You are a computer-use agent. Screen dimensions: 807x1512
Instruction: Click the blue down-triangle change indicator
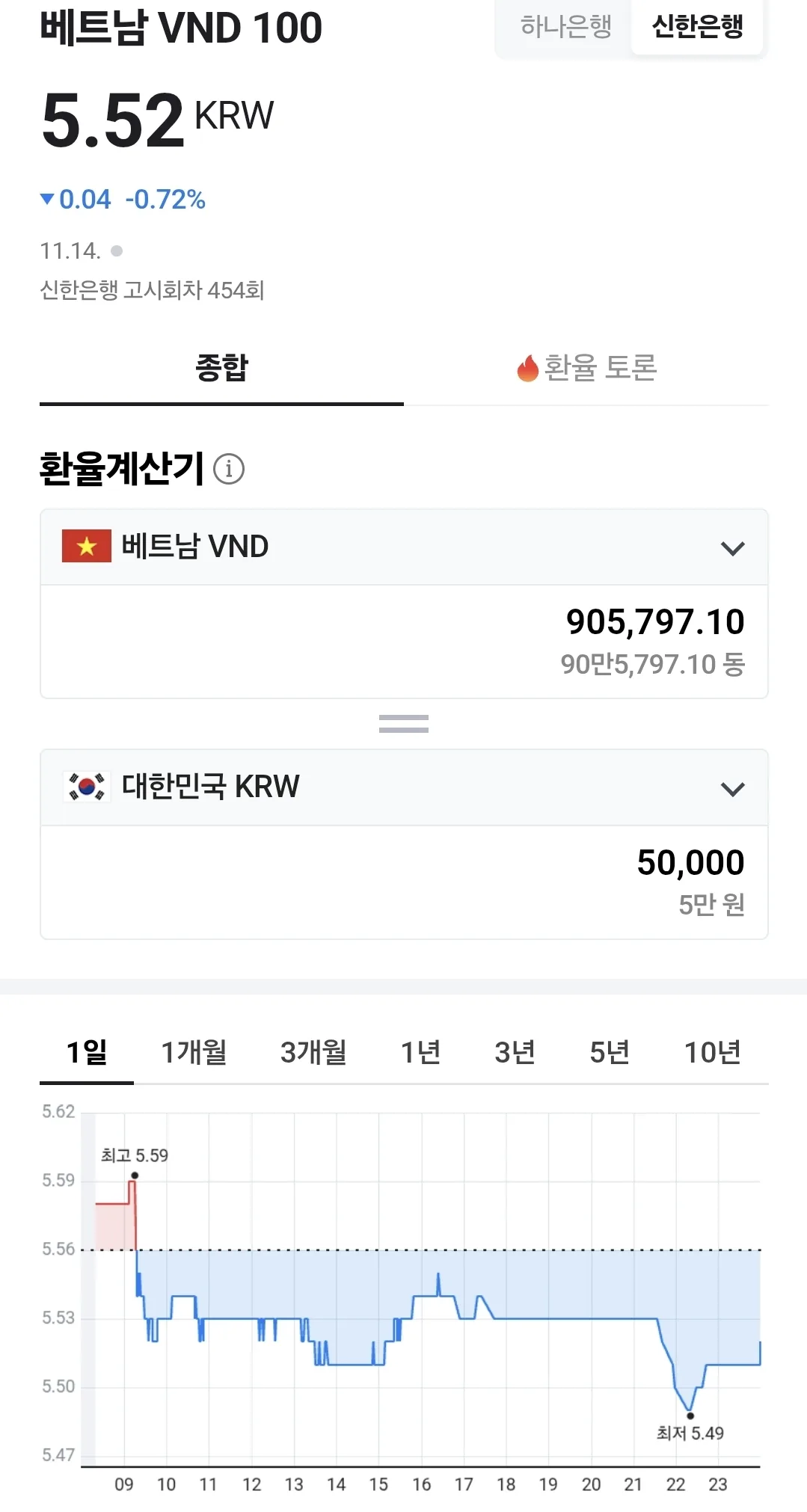coord(47,199)
